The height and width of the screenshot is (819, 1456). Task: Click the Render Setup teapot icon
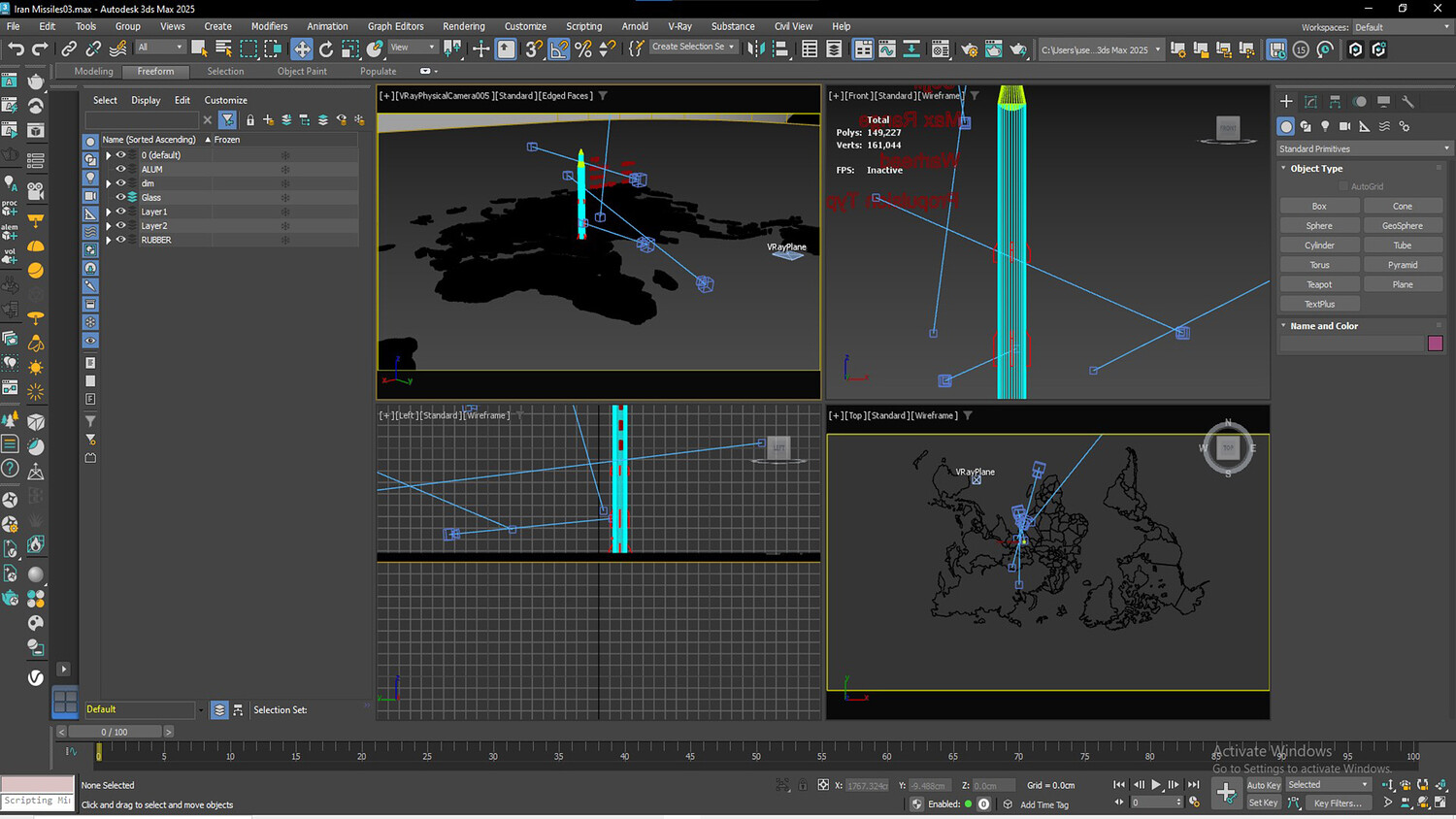coord(969,49)
